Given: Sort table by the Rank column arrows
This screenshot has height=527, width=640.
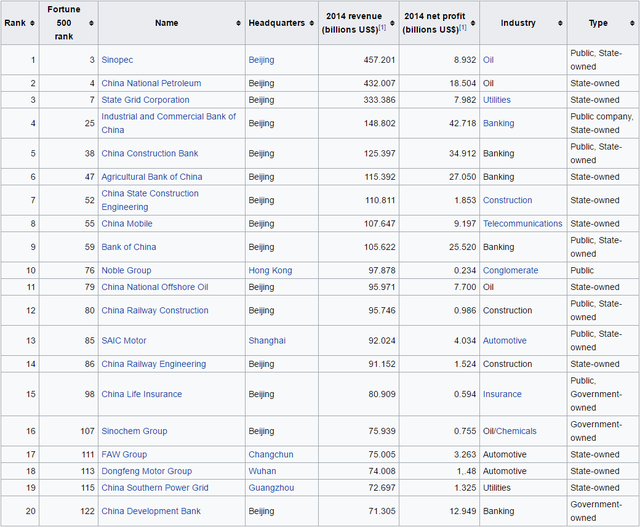Looking at the screenshot, I should pos(32,23).
